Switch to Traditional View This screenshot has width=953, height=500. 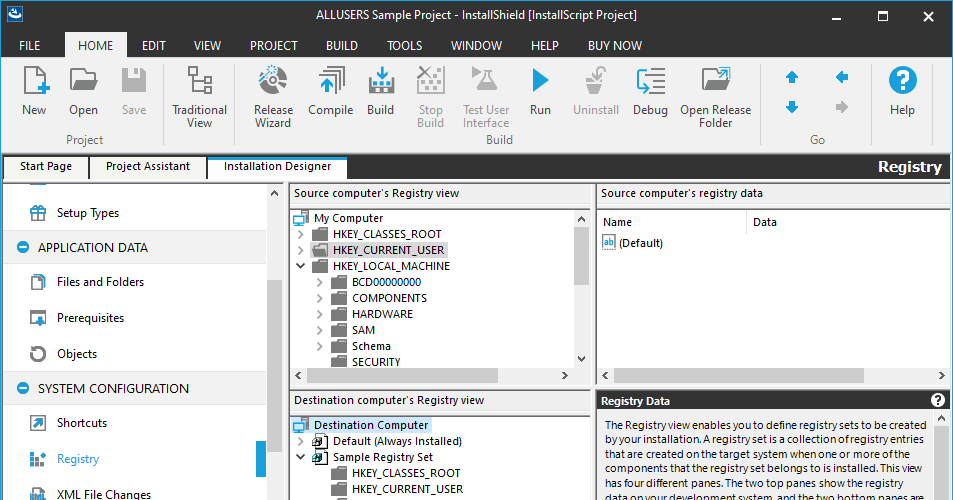(199, 97)
